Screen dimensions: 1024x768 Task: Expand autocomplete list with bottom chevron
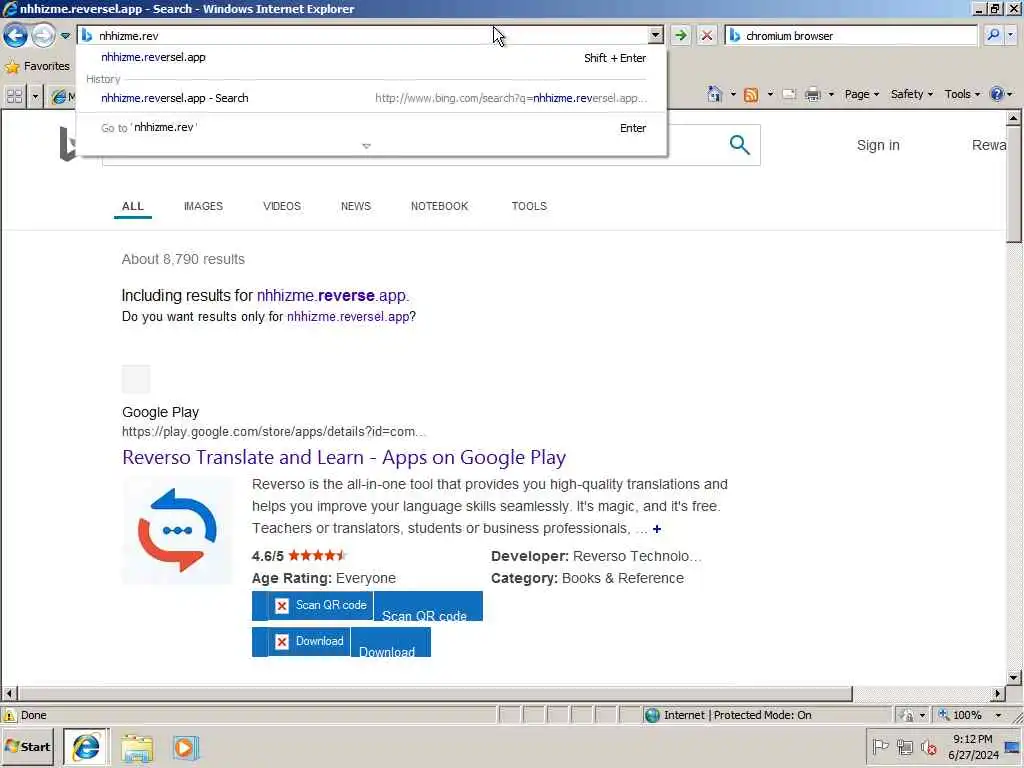[366, 146]
